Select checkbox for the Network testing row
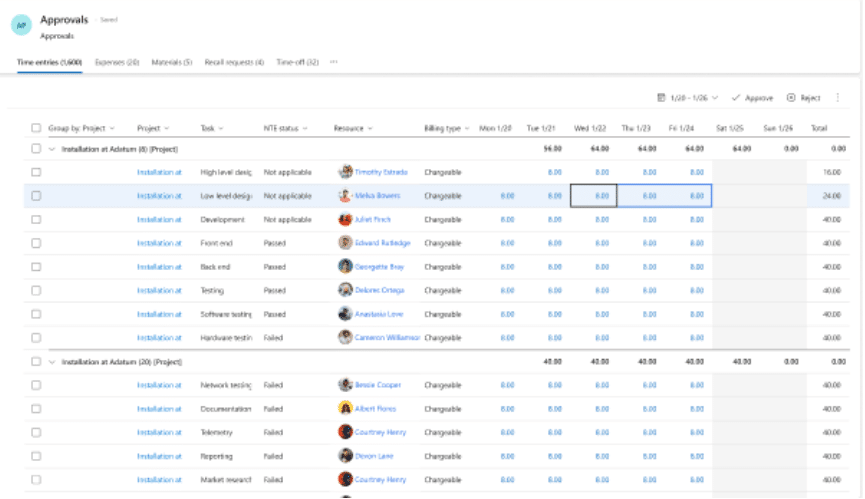865x499 pixels. (36, 384)
